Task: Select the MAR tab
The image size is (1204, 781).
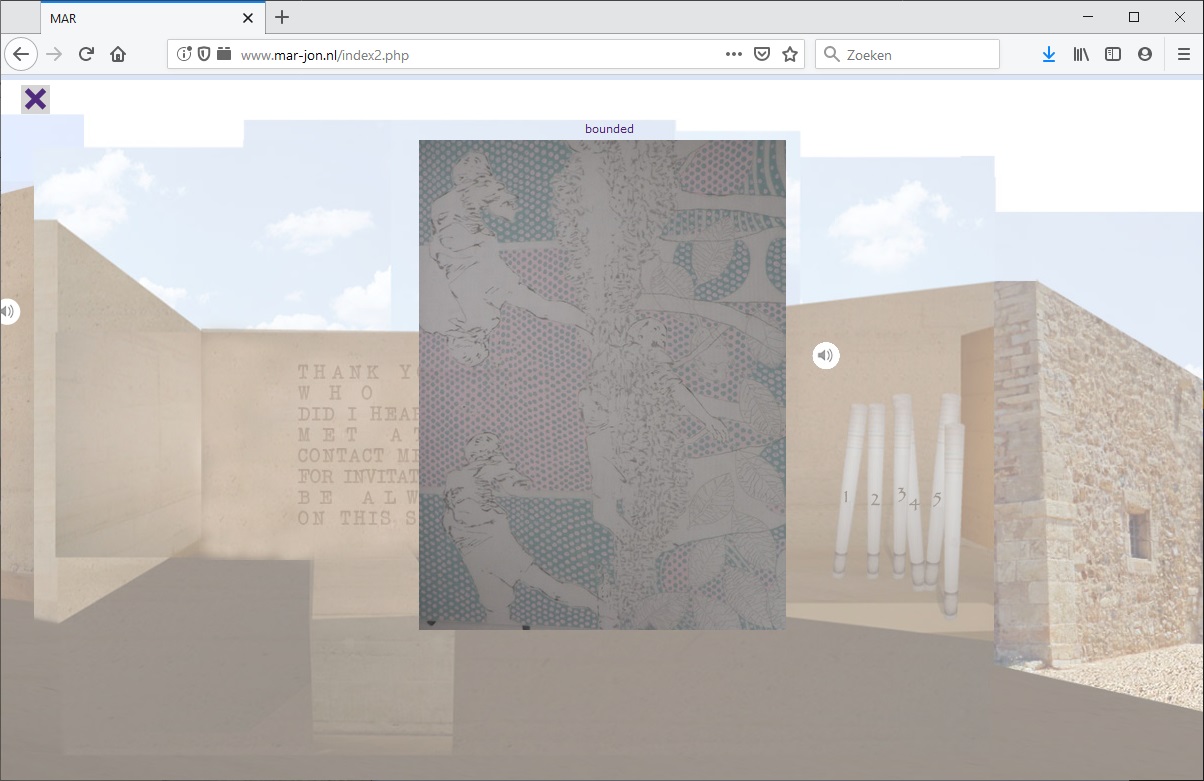Action: pyautogui.click(x=140, y=17)
